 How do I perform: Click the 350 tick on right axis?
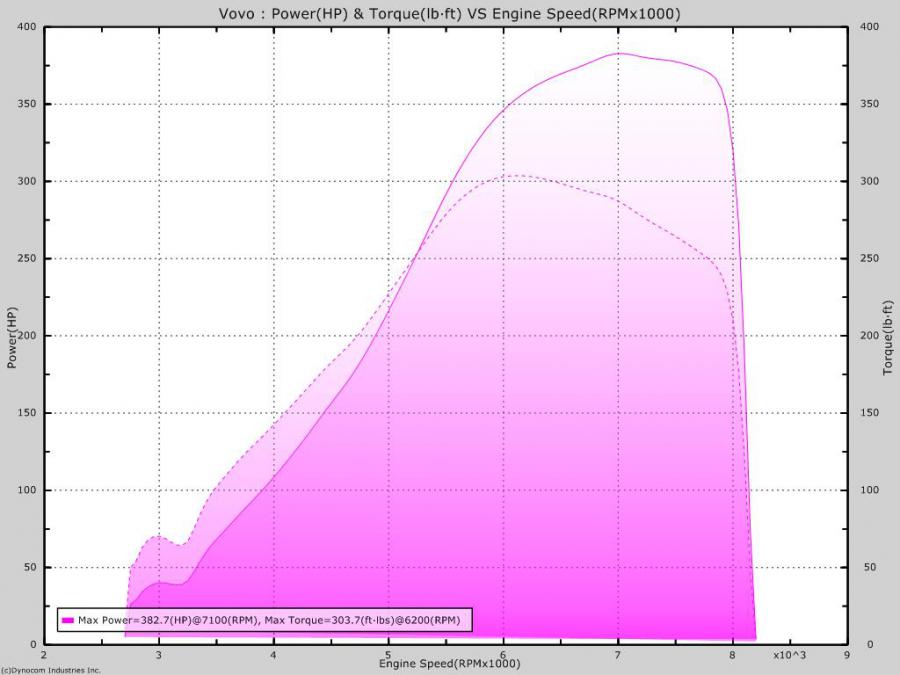tap(868, 104)
